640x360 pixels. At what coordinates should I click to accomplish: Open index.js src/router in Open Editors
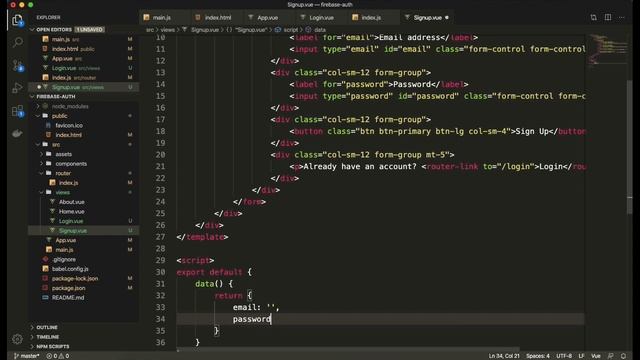coord(73,78)
